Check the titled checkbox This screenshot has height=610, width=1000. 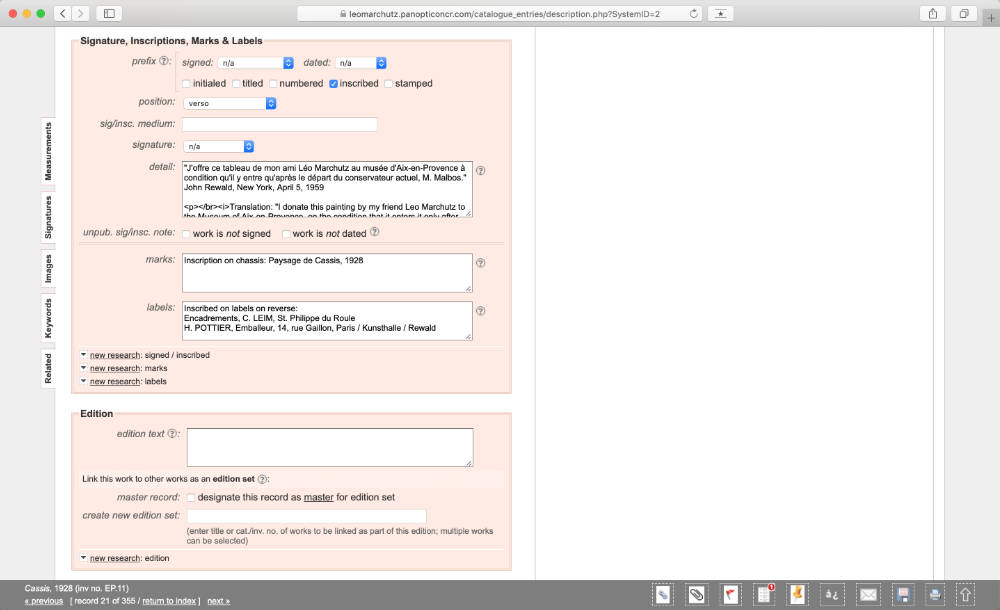(x=236, y=84)
